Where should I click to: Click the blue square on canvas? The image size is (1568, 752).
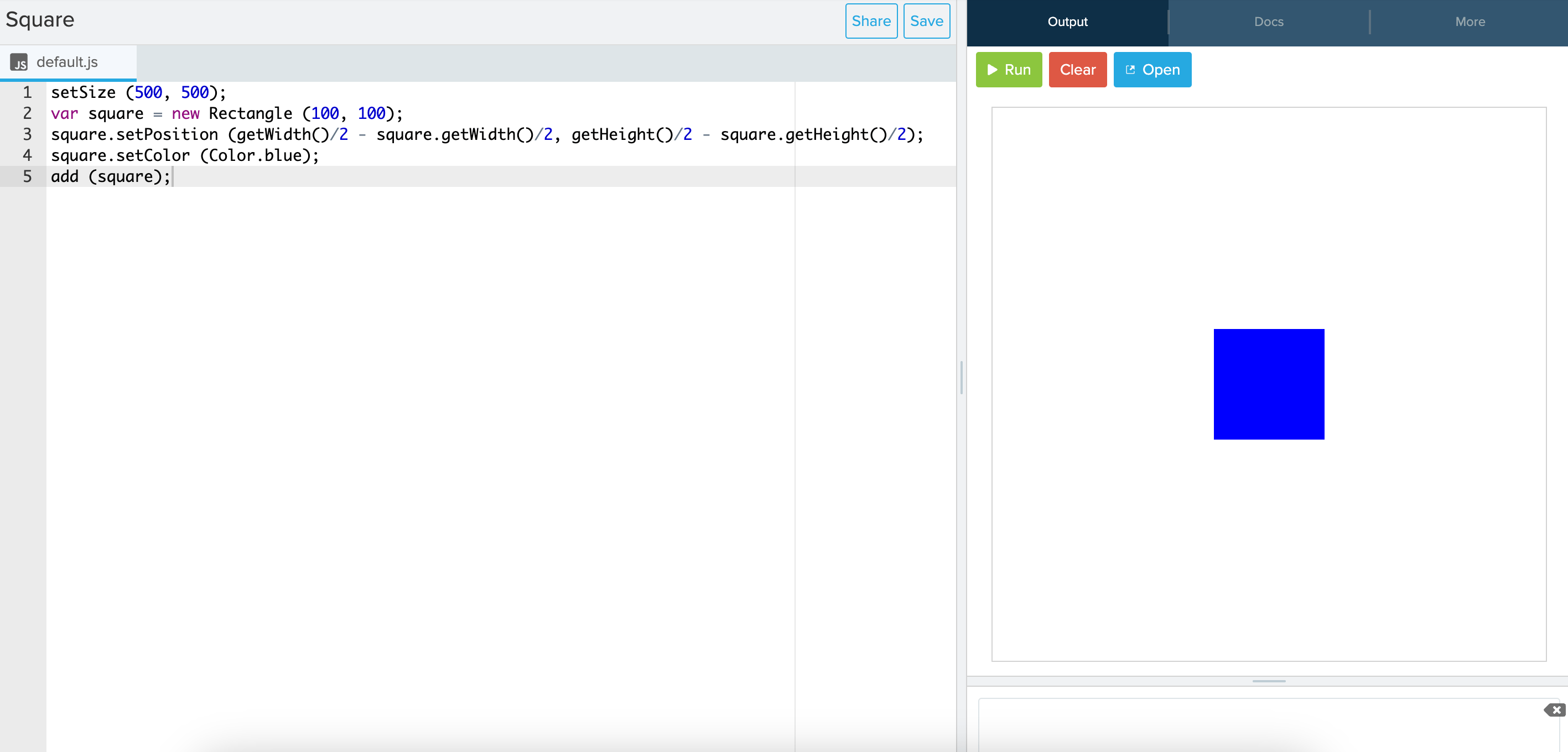1269,384
